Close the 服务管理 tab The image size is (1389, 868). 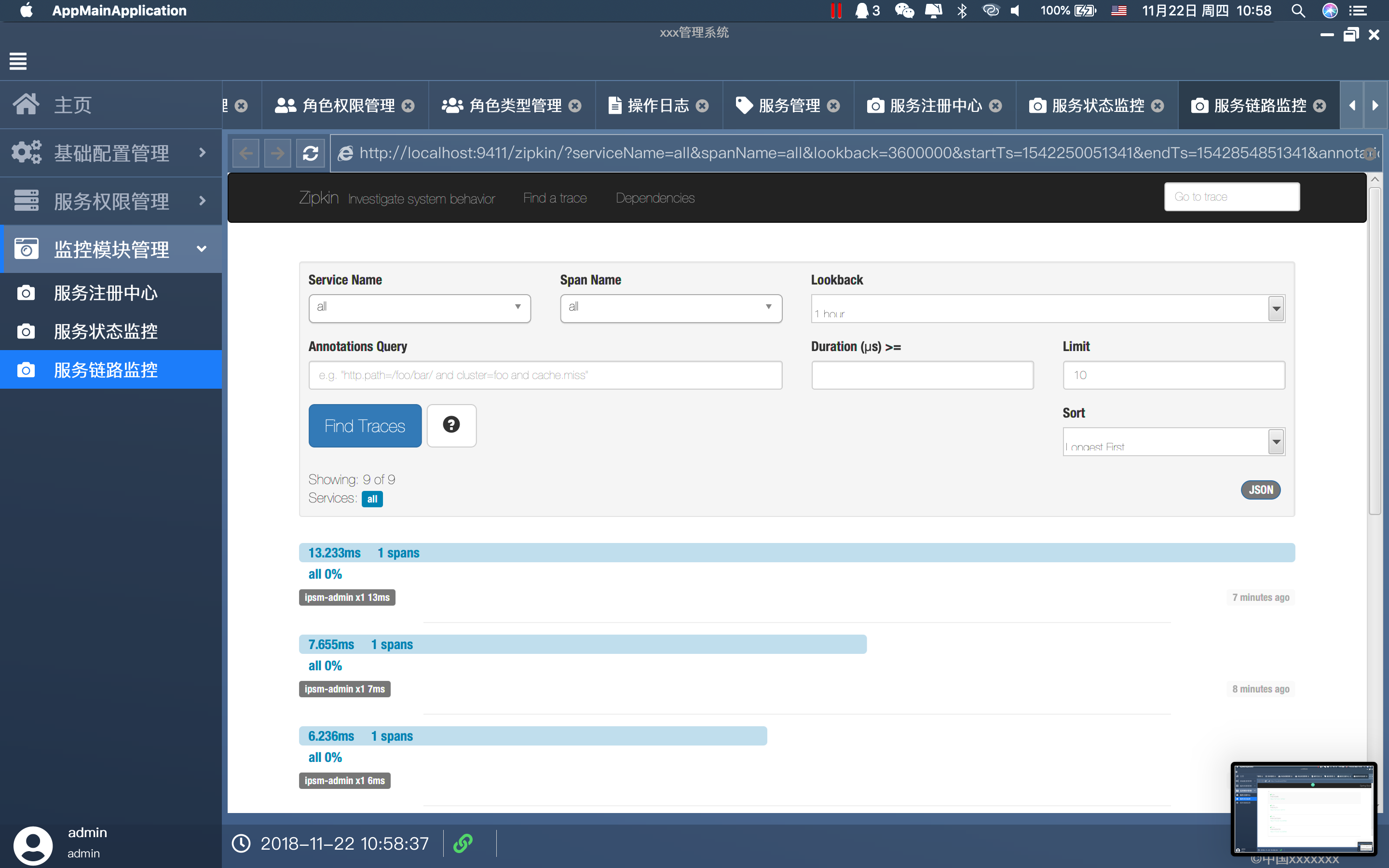[834, 106]
